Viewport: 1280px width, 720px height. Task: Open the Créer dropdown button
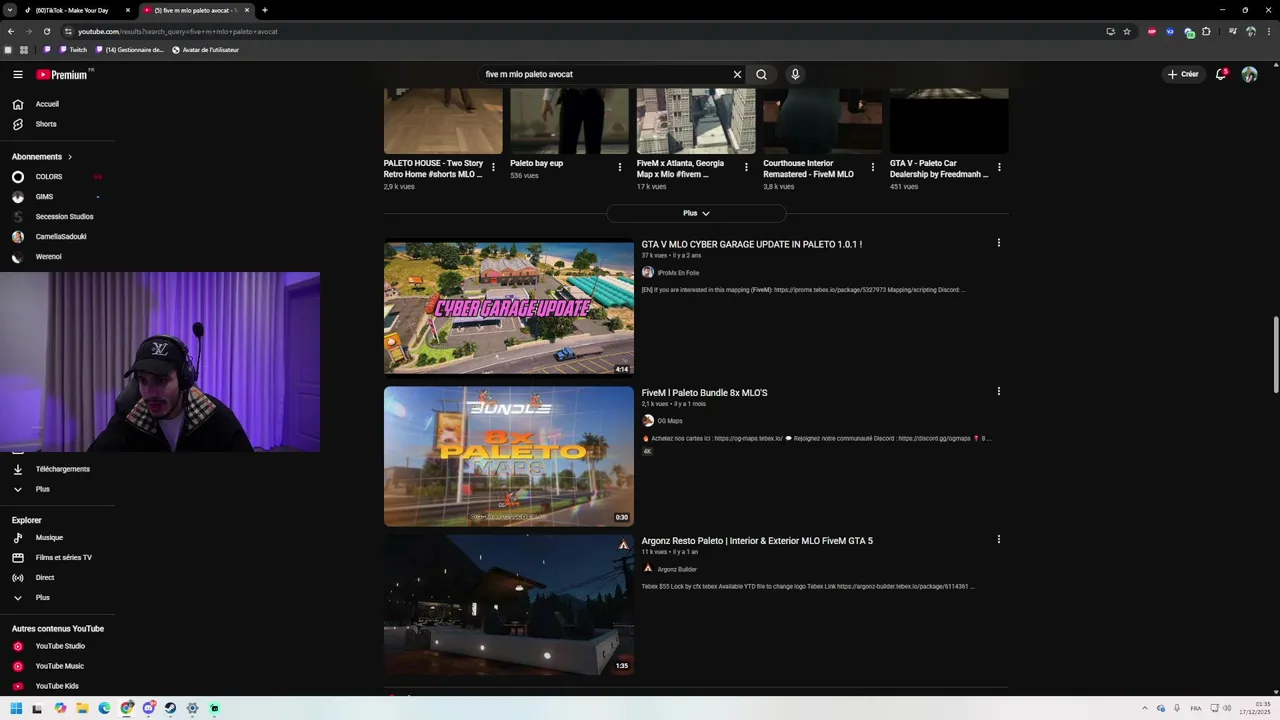point(1183,74)
